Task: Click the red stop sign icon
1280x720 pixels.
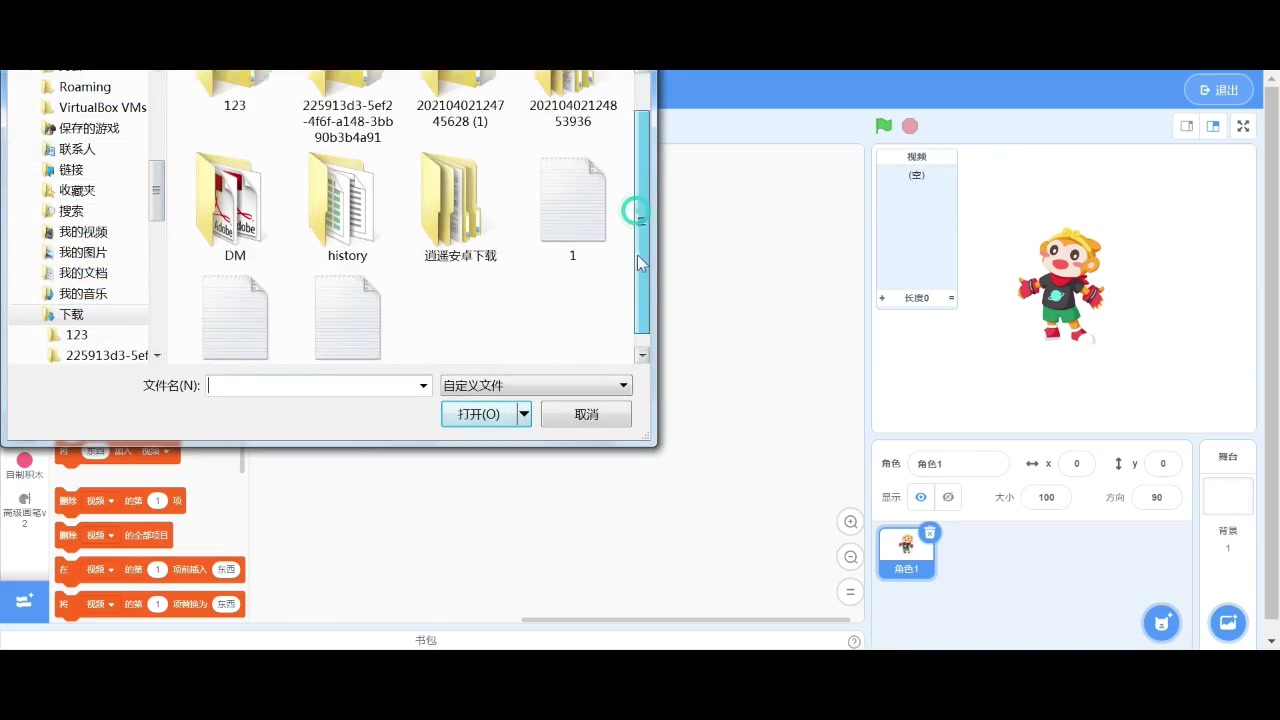Action: pos(909,125)
